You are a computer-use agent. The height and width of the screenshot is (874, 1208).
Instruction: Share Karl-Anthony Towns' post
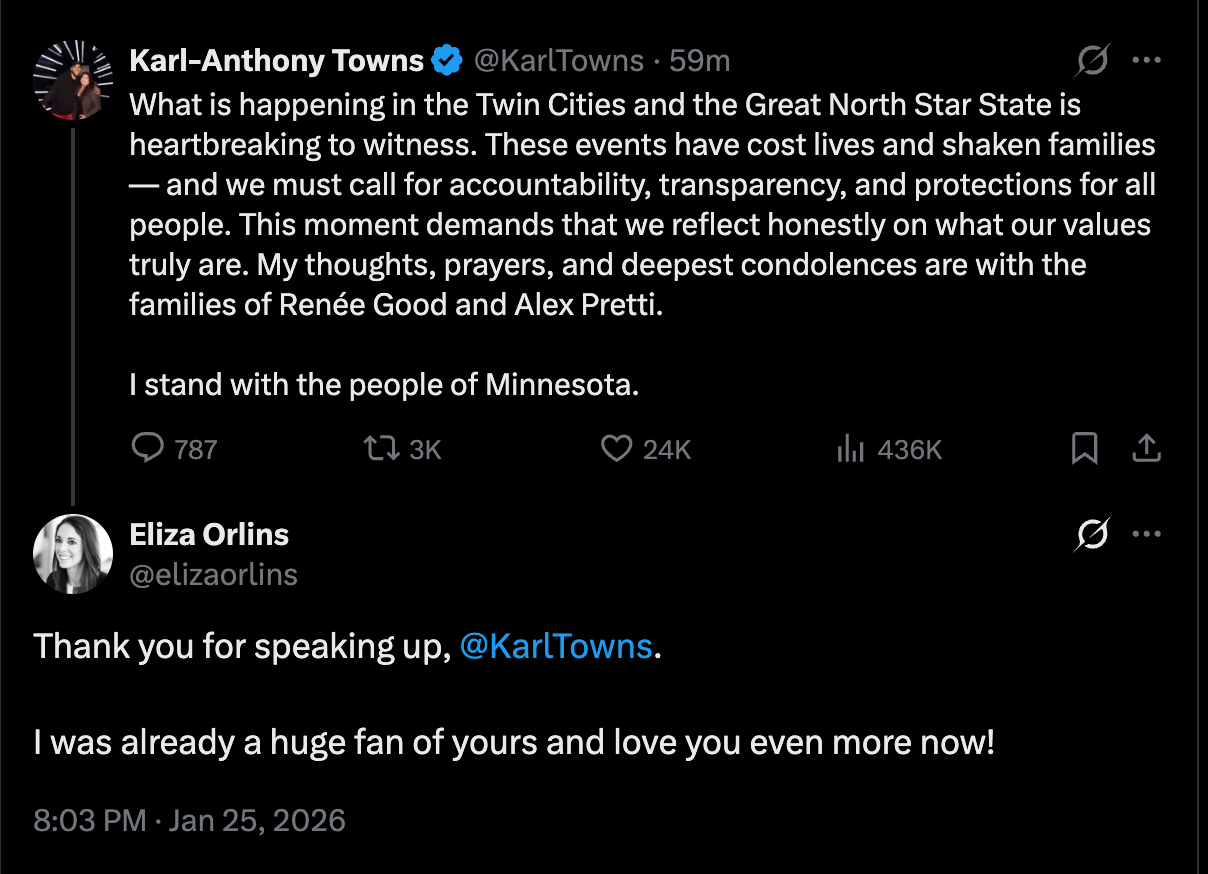point(1146,449)
